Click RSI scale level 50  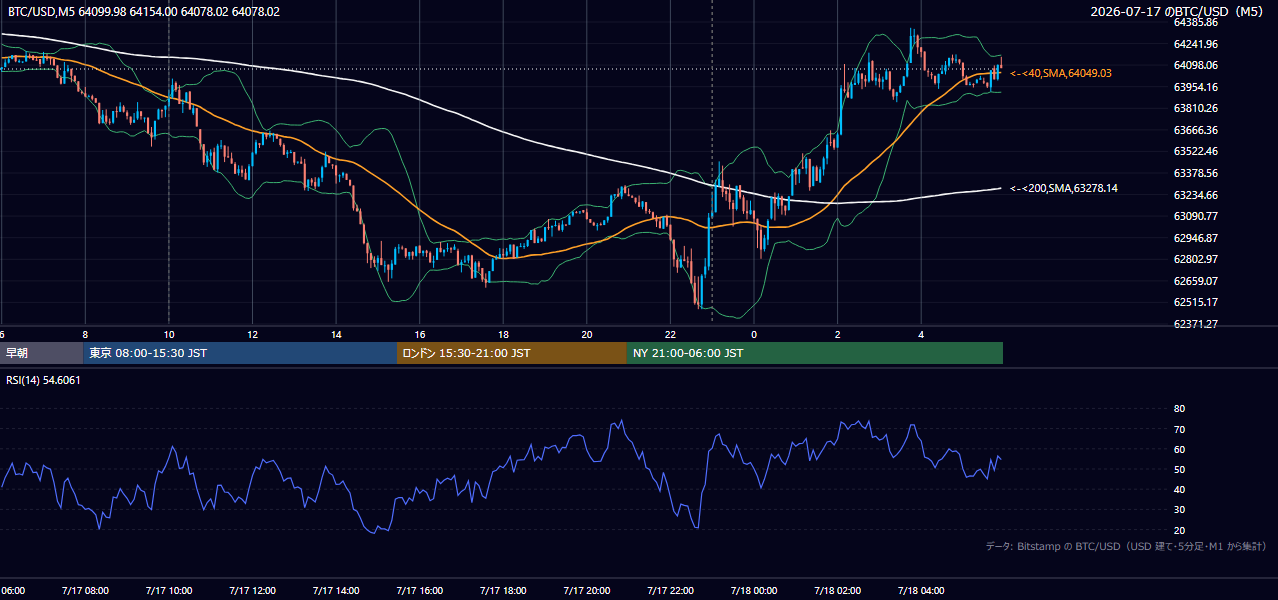click(x=1179, y=470)
